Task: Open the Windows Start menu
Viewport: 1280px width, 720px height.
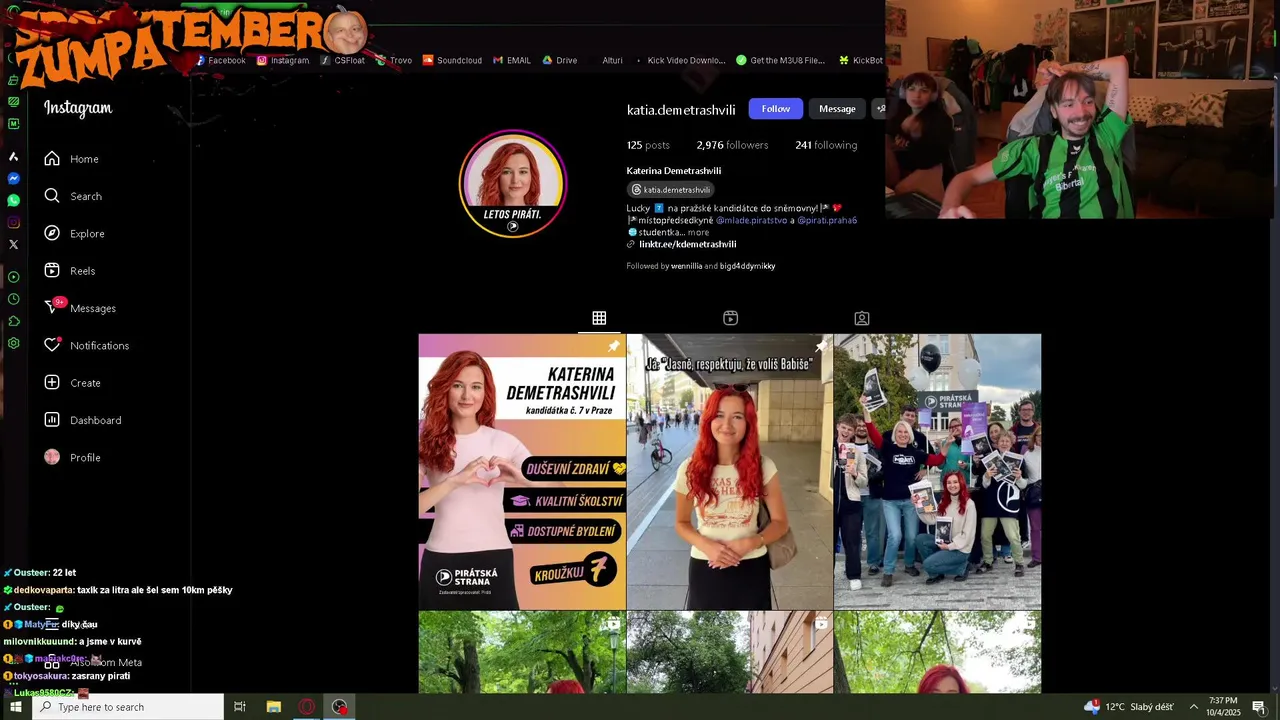Action: coord(15,707)
